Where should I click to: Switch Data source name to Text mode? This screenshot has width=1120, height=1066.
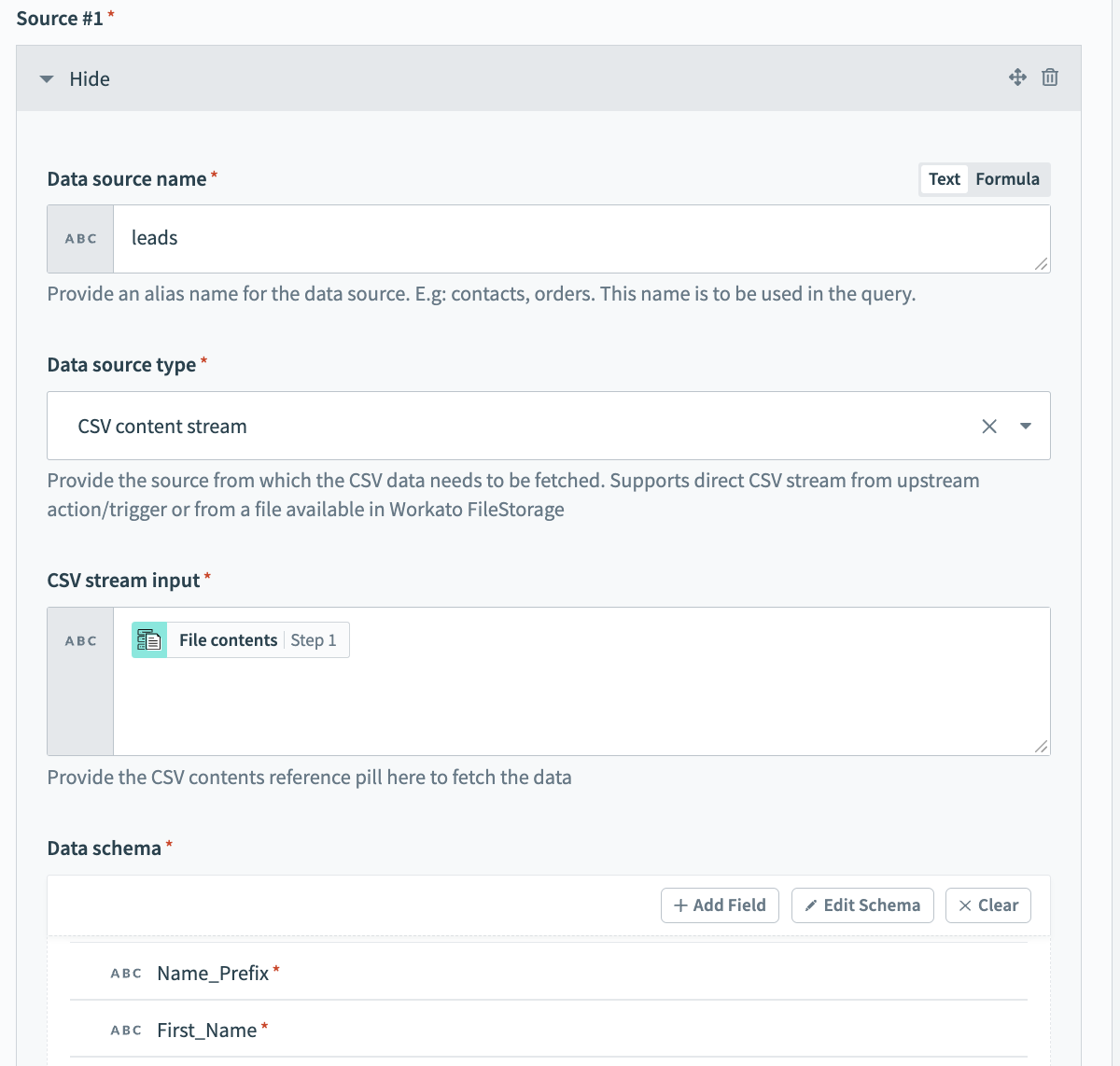pyautogui.click(x=944, y=179)
